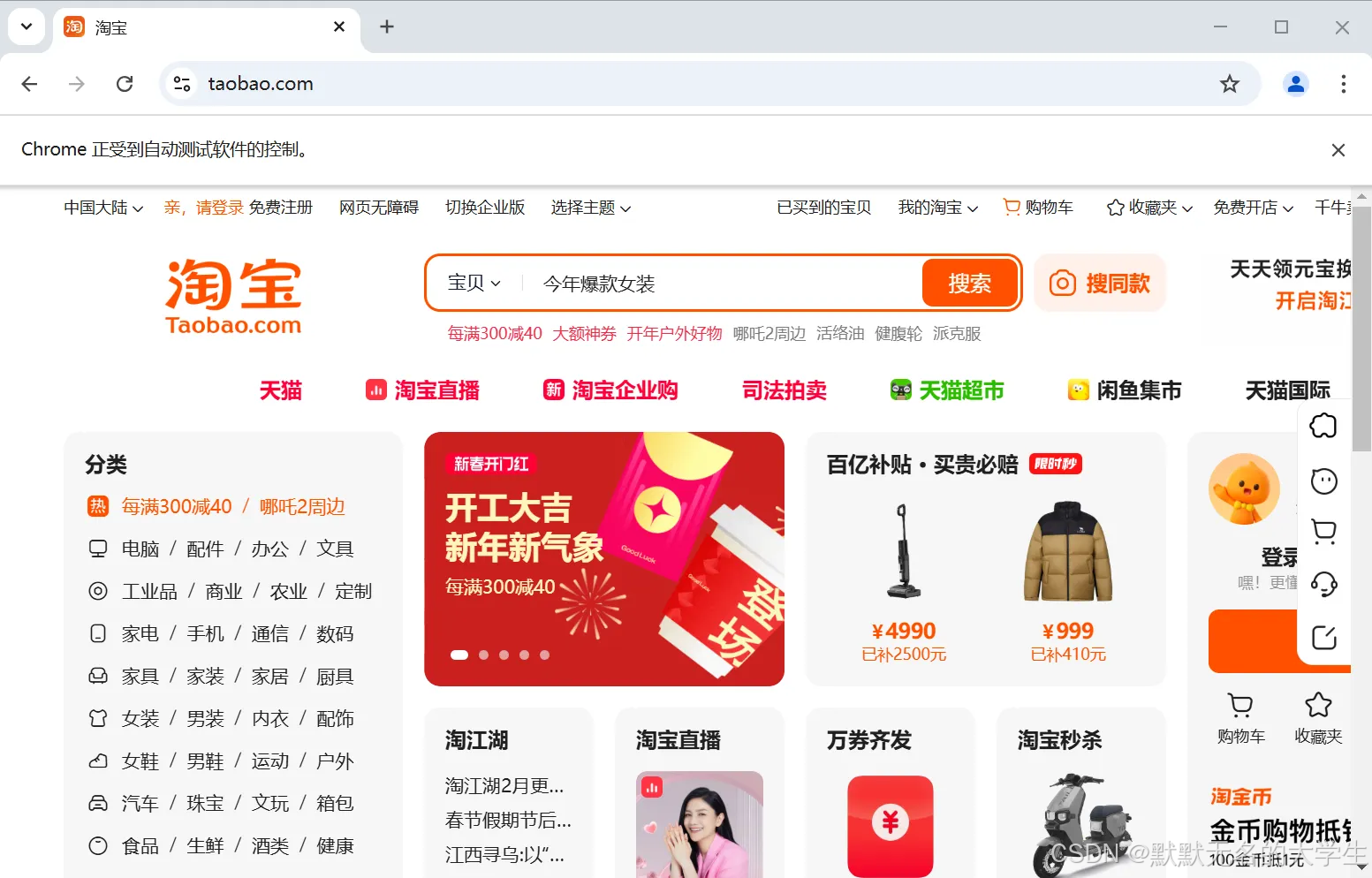Click the 请登录 login link
1372x878 pixels.
(220, 208)
